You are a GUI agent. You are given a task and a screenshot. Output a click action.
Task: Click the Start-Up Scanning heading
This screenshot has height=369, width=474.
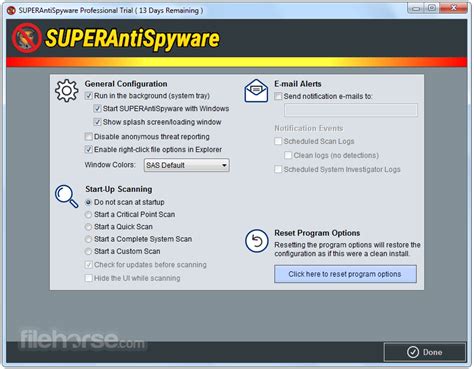119,189
